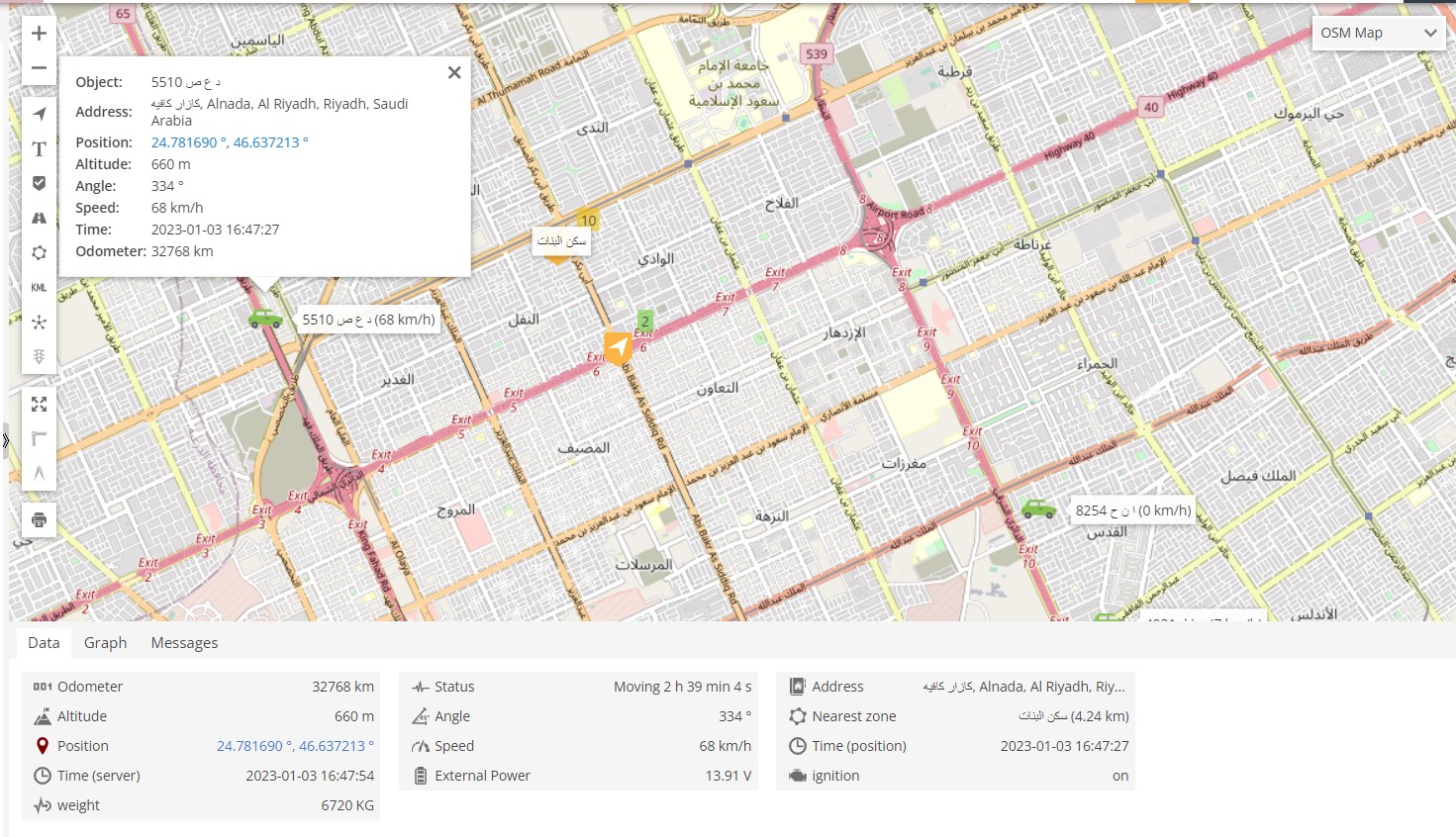Toggle traffic light icon in map toolbar

pos(39,356)
